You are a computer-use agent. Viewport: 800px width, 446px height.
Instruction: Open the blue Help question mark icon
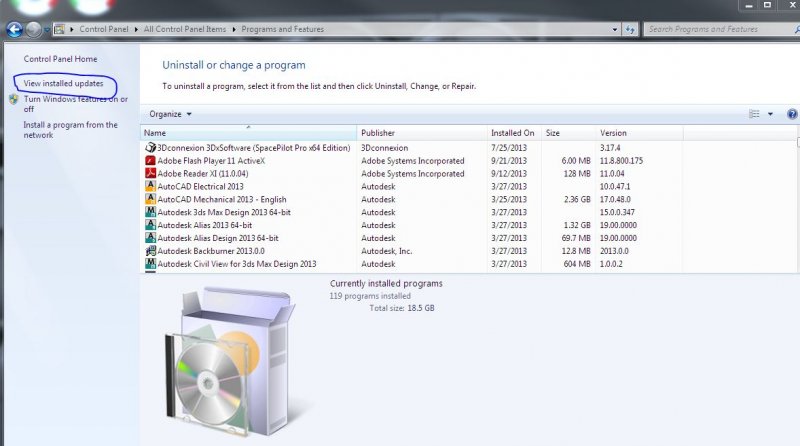point(792,114)
